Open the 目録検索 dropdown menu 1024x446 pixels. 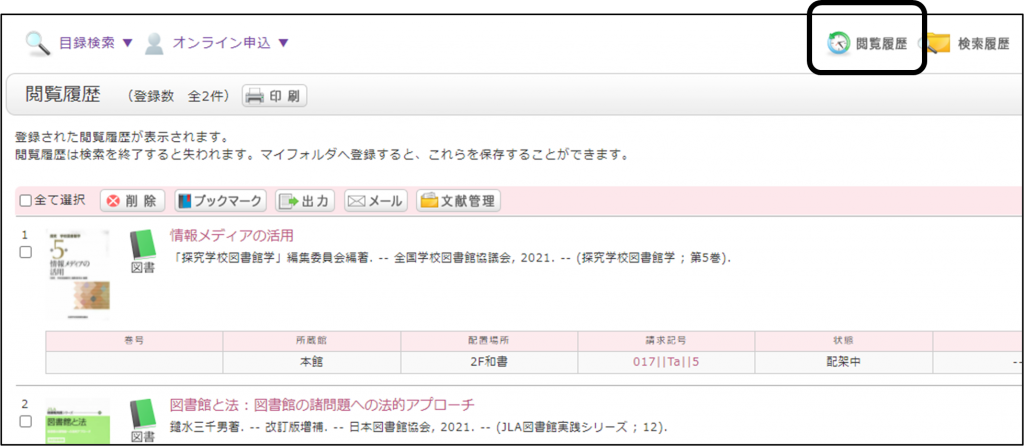pyautogui.click(x=96, y=43)
